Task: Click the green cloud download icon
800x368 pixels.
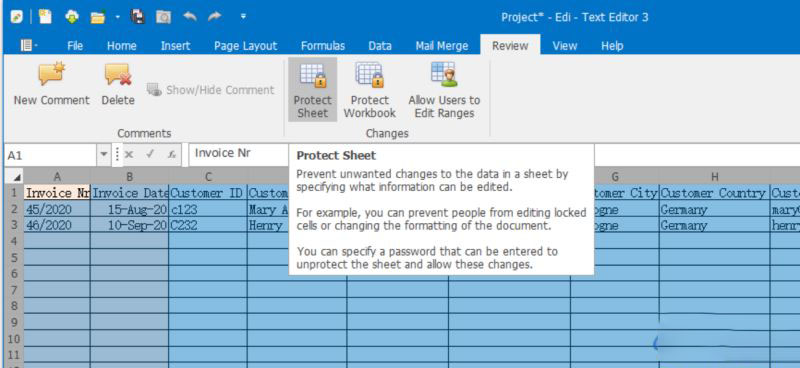Action: pyautogui.click(x=72, y=17)
